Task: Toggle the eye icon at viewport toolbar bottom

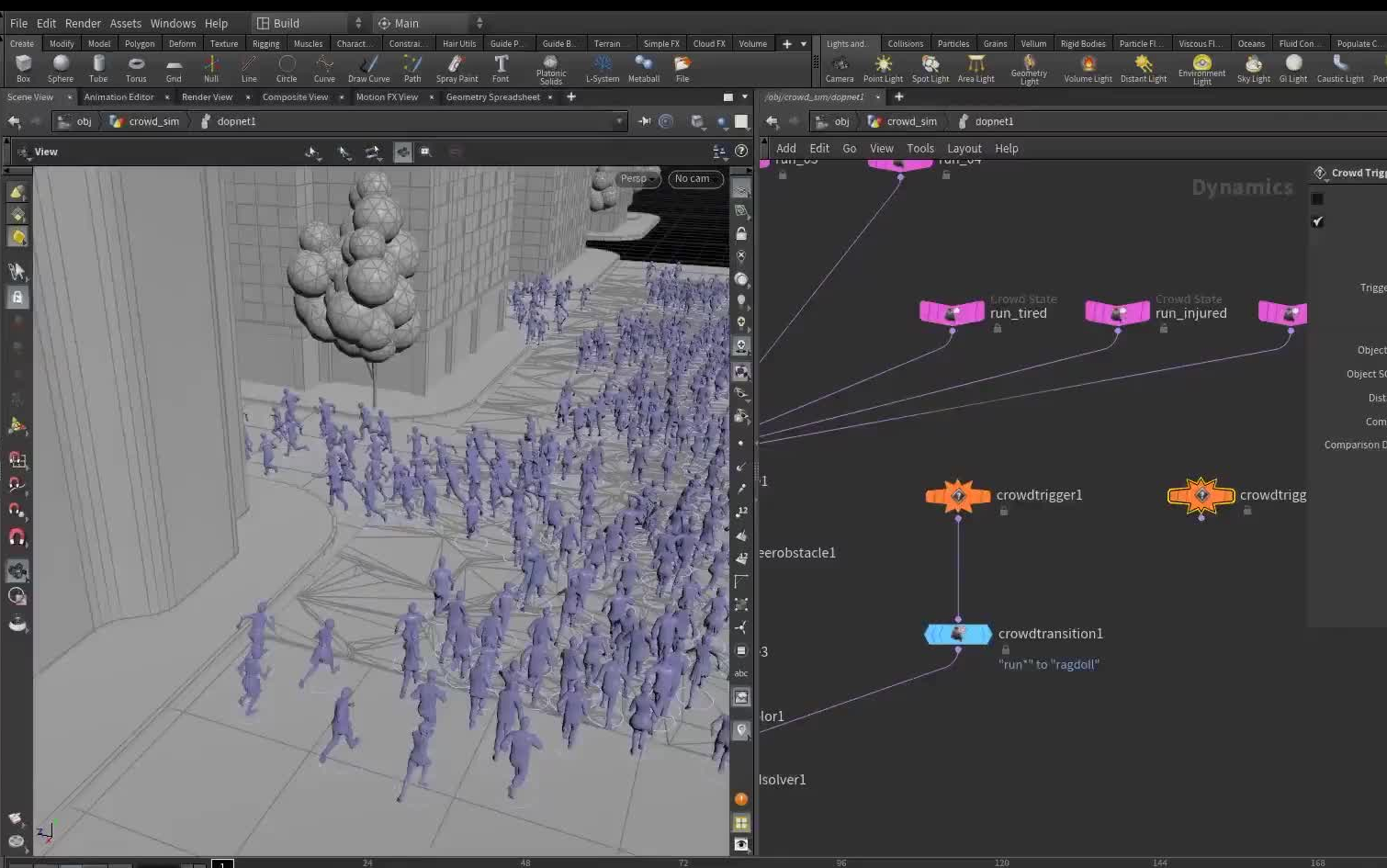Action: pyautogui.click(x=741, y=844)
